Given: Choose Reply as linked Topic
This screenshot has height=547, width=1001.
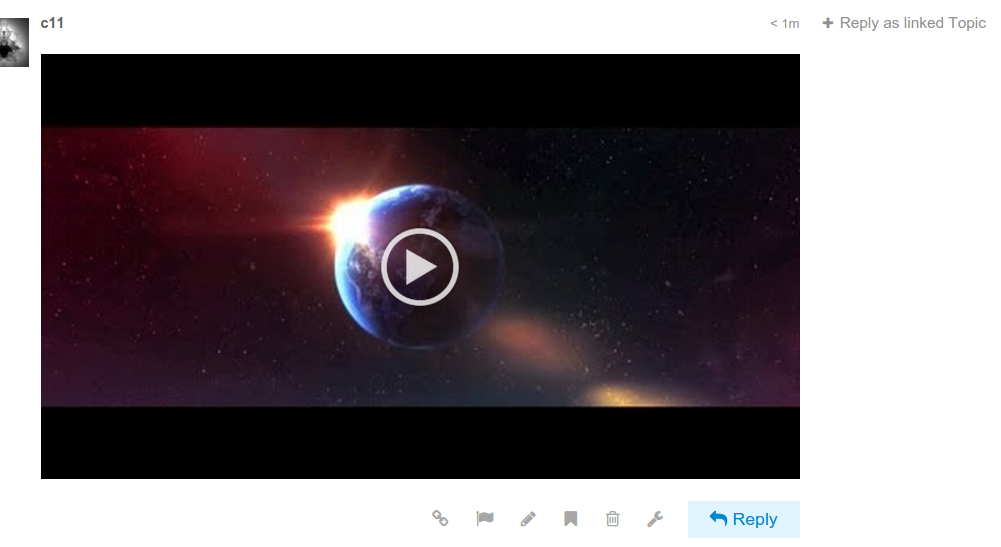Looking at the screenshot, I should click(x=904, y=23).
